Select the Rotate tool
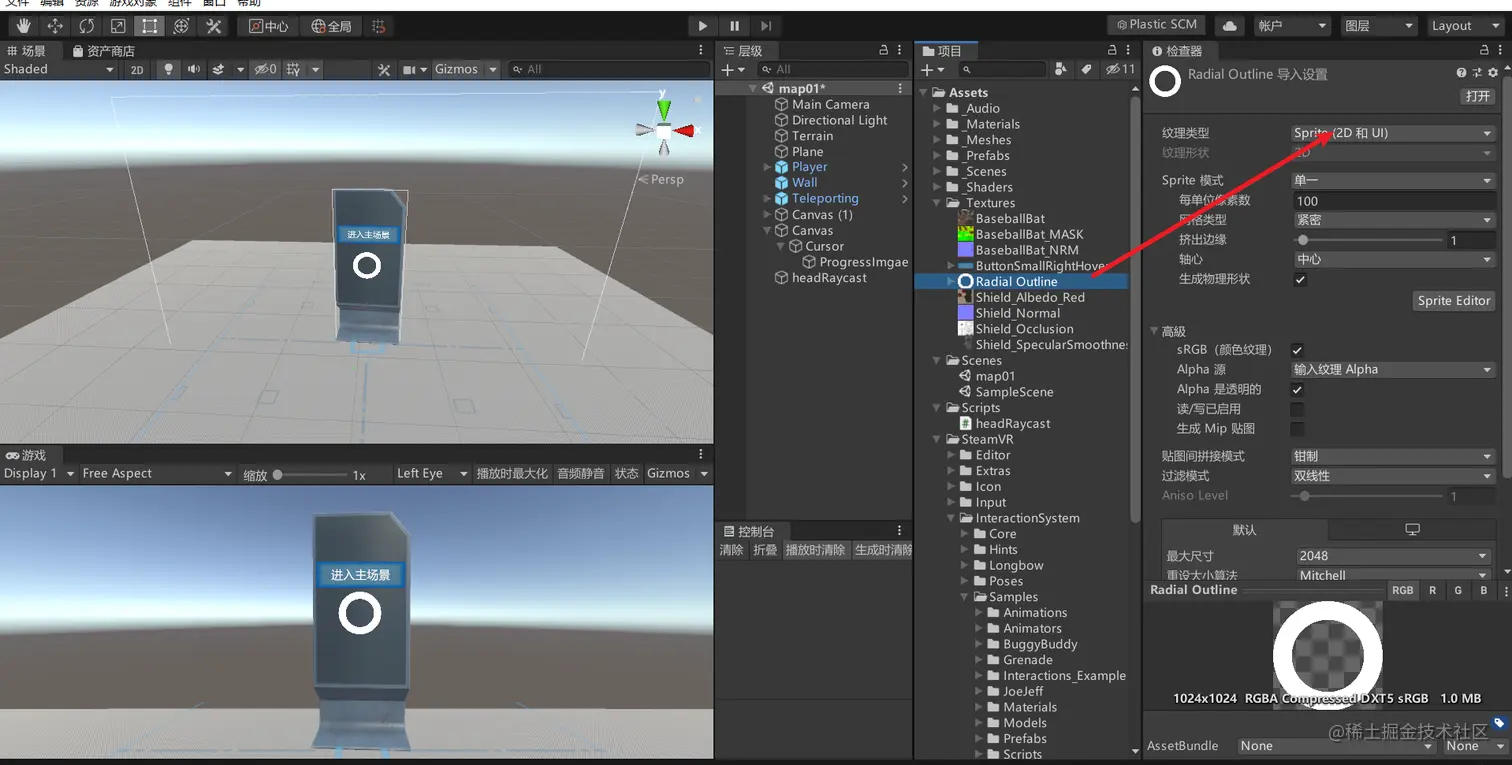This screenshot has width=1512, height=765. [87, 26]
